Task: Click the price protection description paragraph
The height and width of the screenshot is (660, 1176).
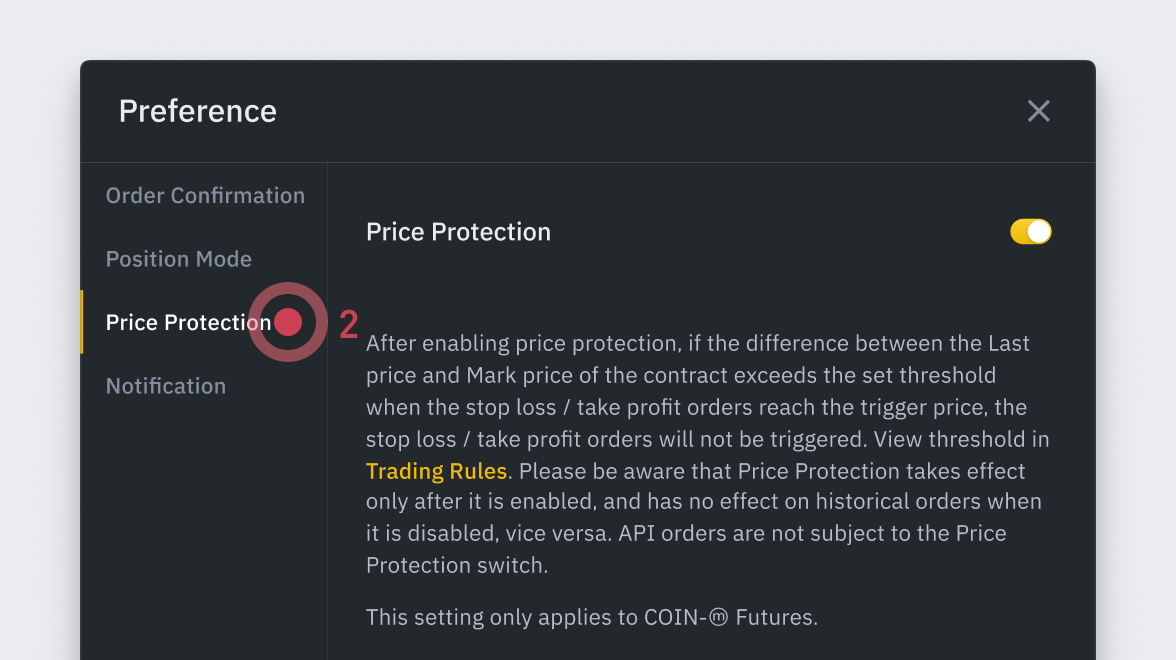Action: 700,455
